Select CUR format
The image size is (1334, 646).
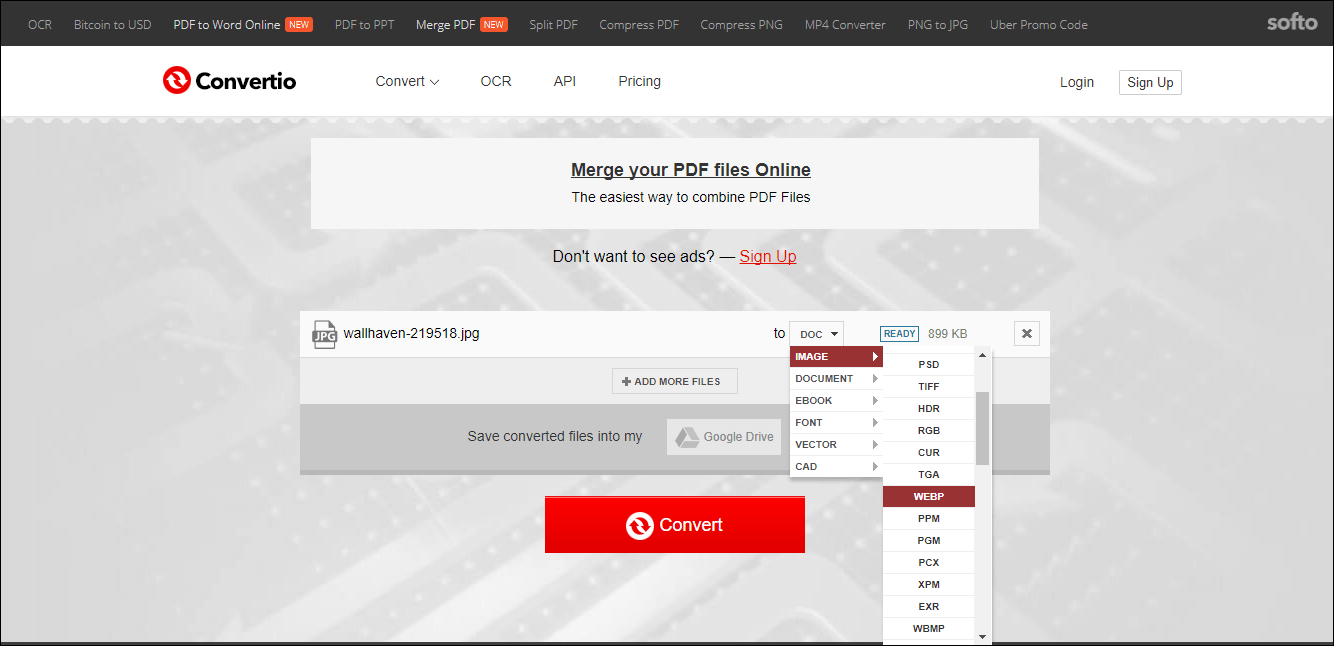coord(928,453)
